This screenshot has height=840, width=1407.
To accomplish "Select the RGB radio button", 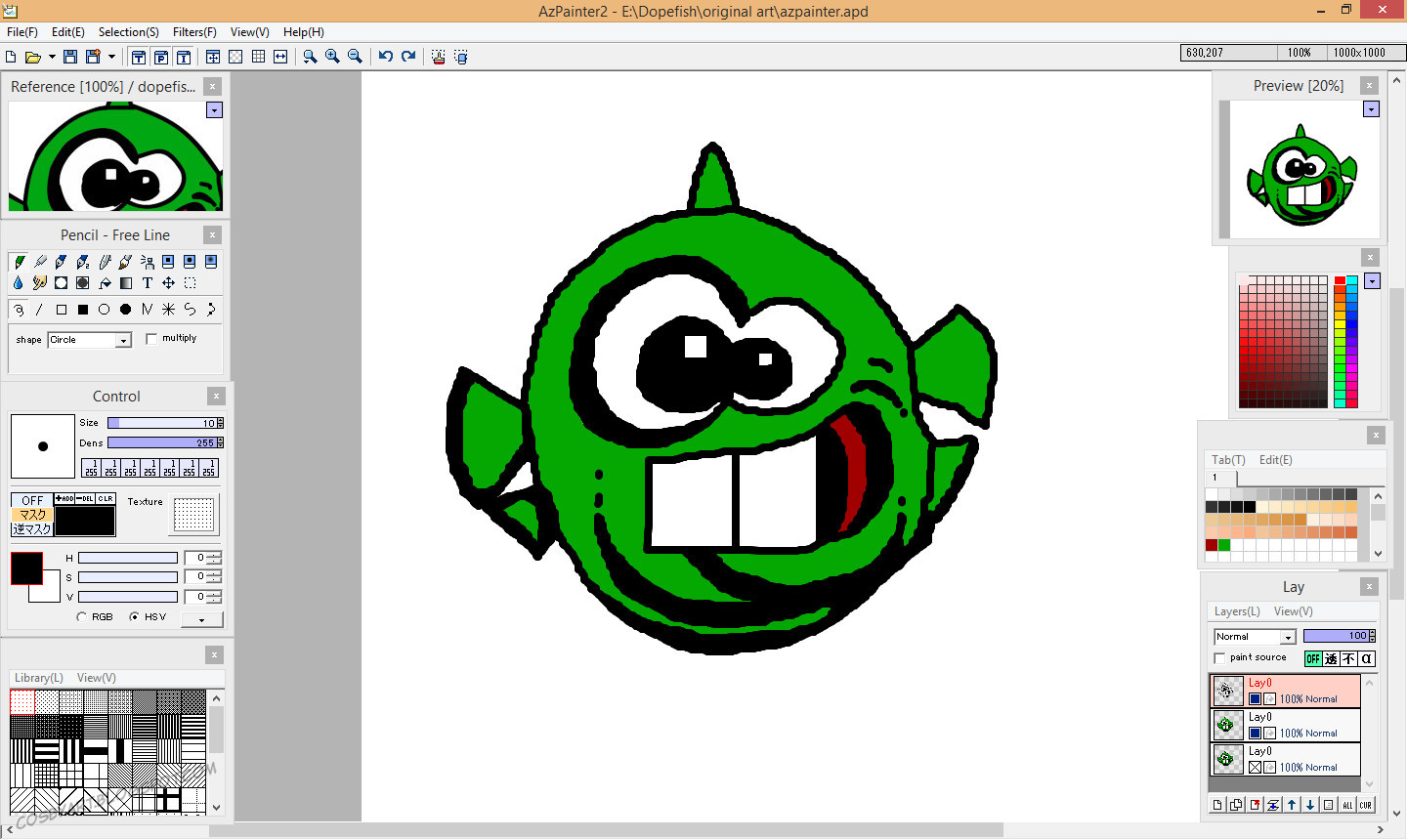I will [81, 617].
